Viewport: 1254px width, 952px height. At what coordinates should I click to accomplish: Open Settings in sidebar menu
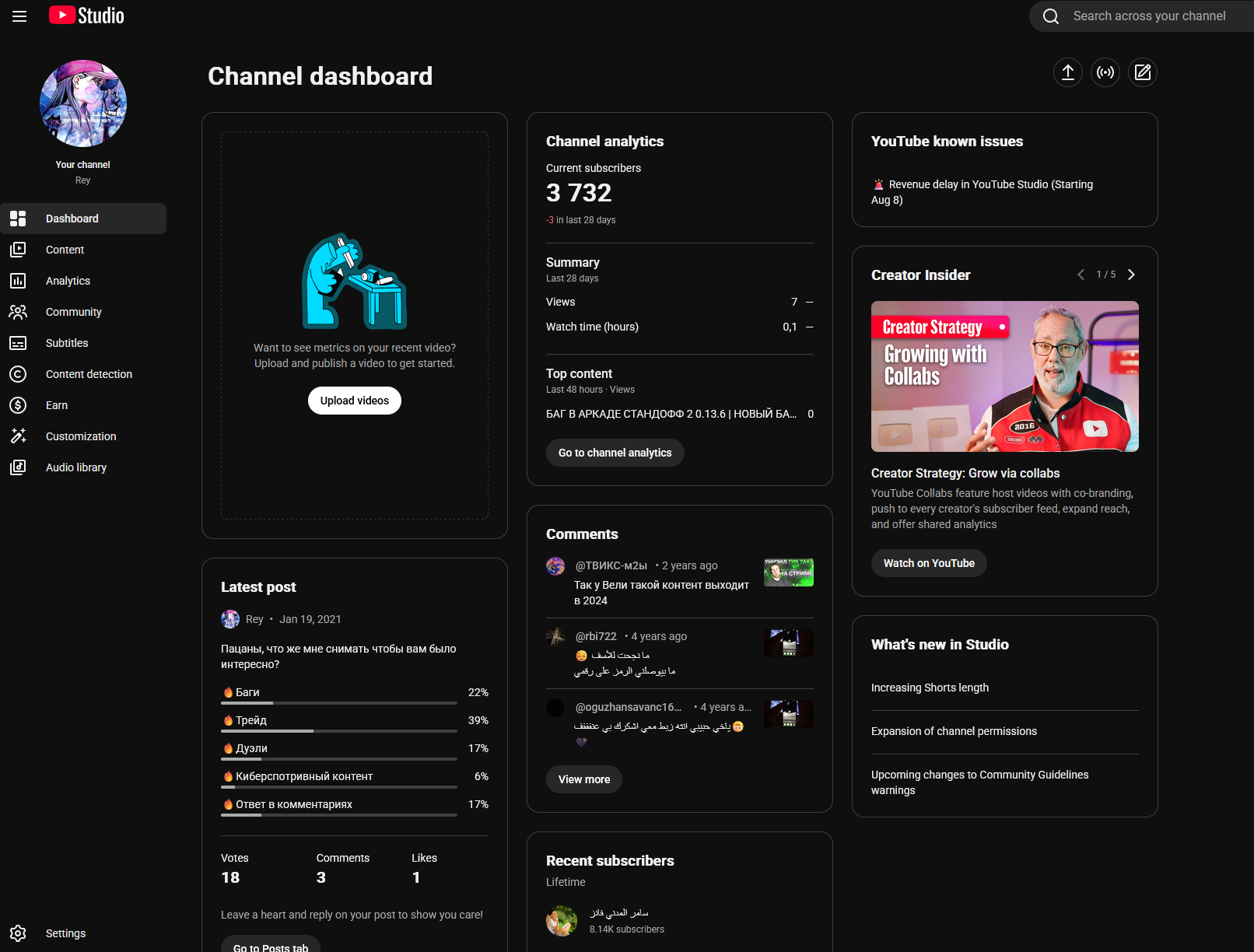point(83,933)
